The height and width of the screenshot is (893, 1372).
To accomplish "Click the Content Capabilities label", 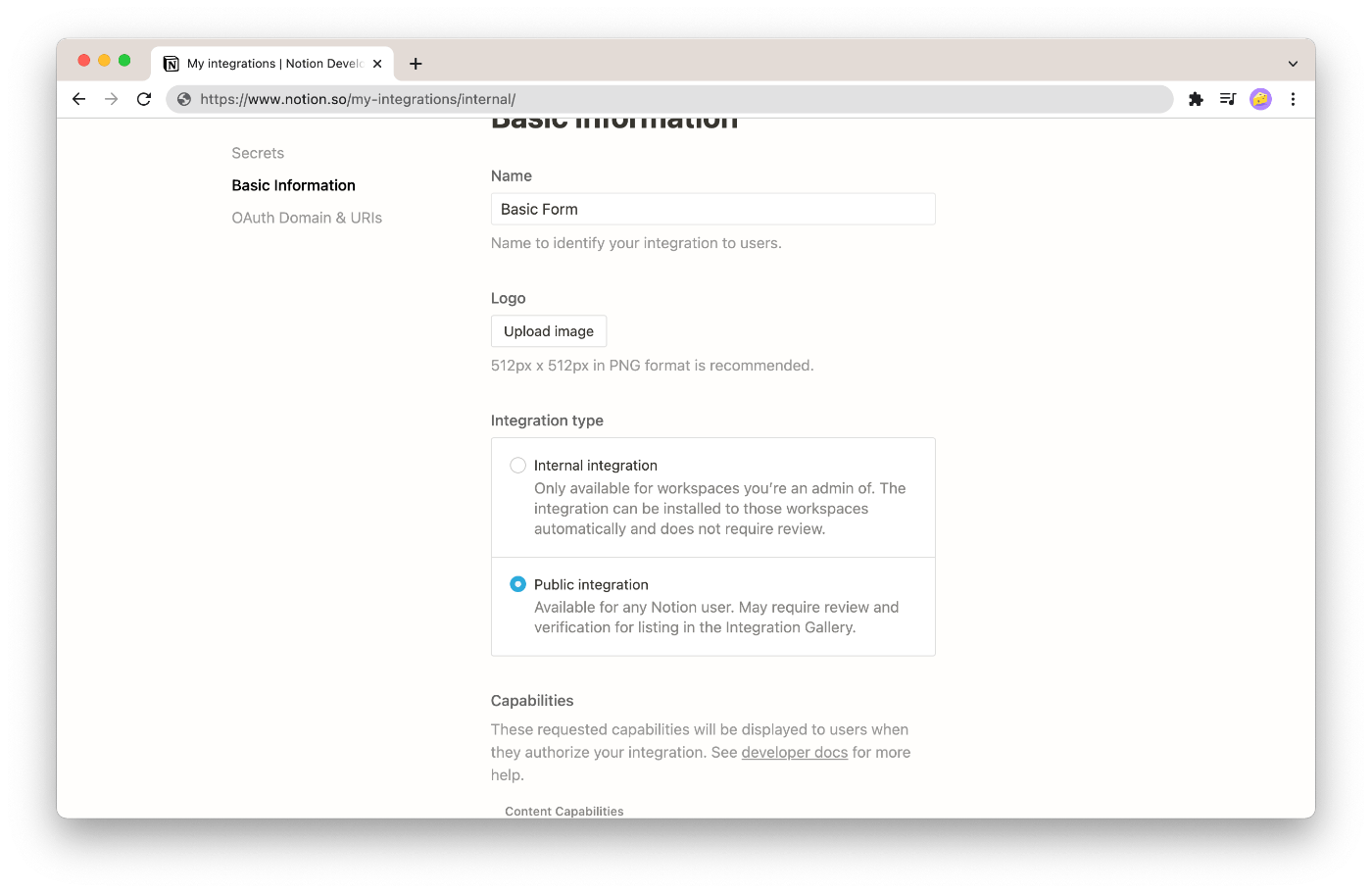I will (564, 812).
